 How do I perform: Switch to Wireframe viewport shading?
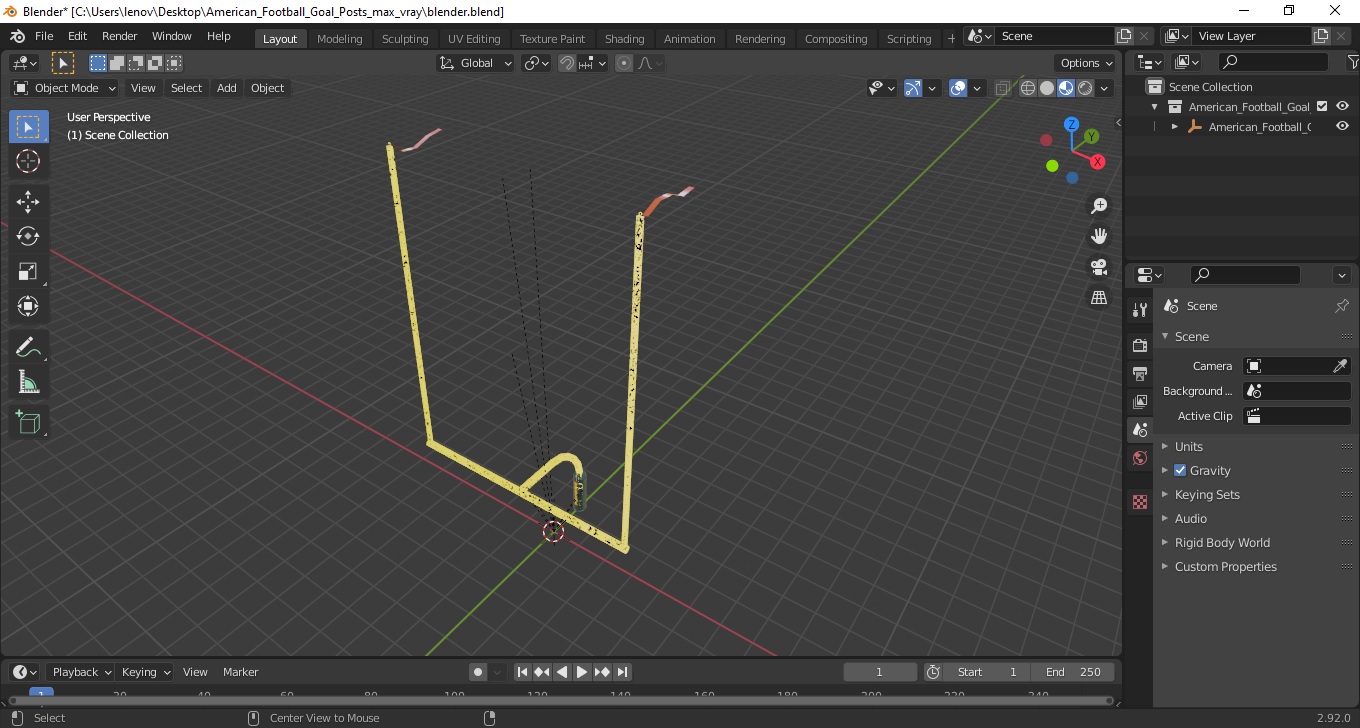[x=1028, y=88]
